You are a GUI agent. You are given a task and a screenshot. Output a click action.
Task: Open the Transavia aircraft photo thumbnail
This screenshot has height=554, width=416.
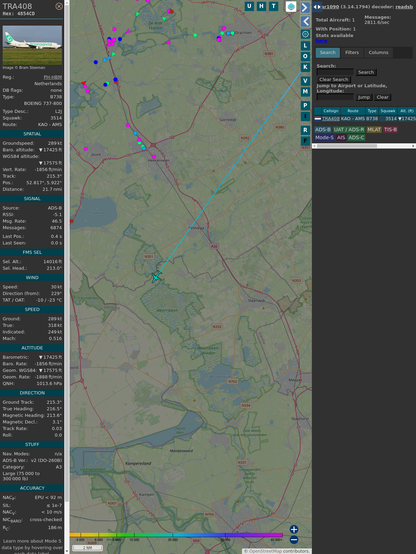click(x=32, y=45)
